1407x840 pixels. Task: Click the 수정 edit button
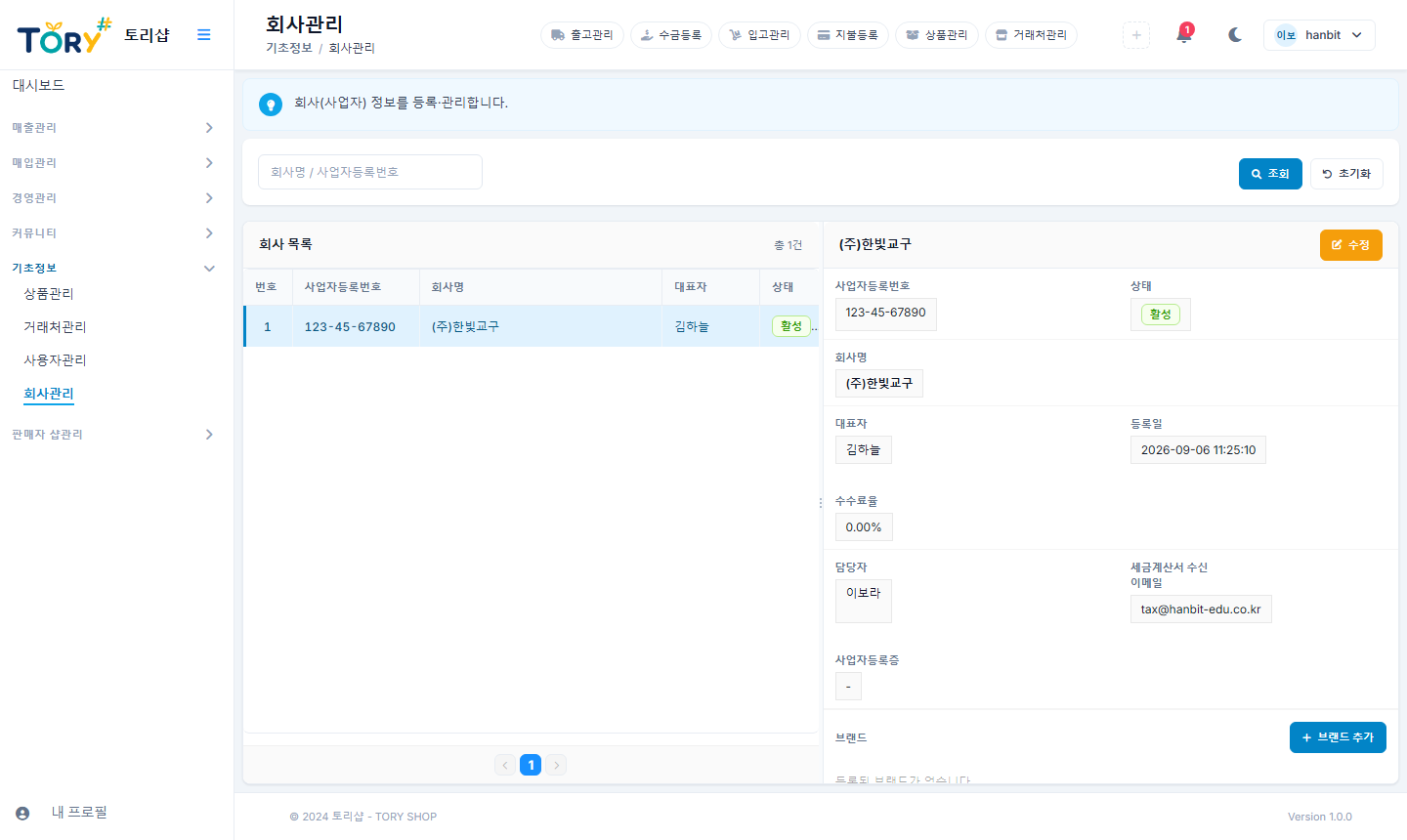click(x=1350, y=245)
